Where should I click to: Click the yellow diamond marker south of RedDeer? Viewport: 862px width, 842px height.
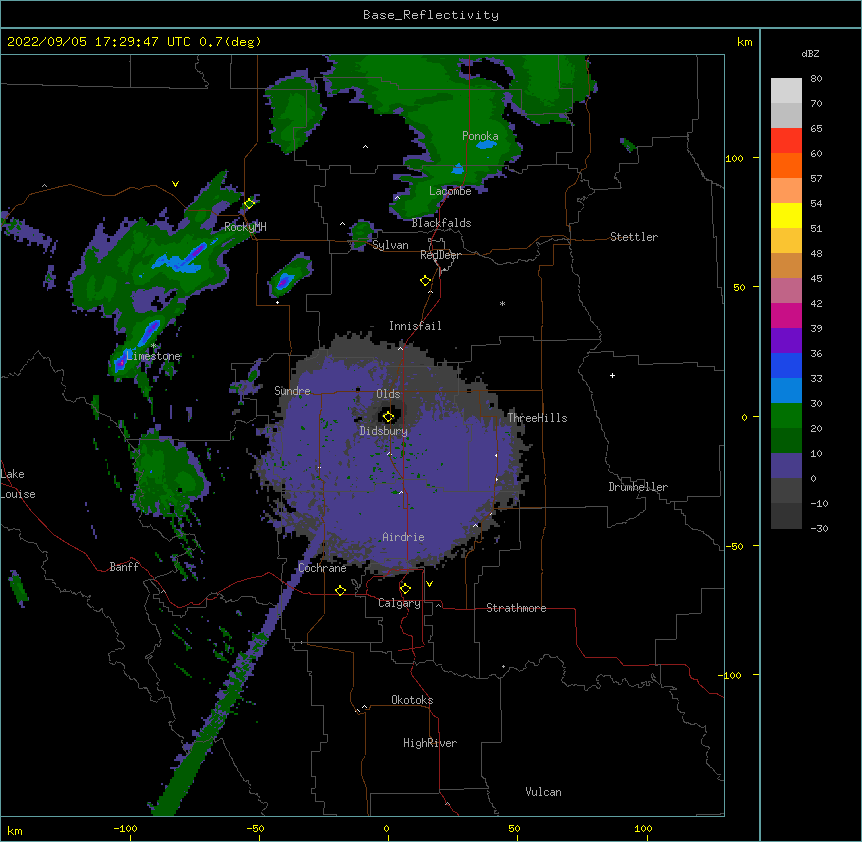pos(426,281)
